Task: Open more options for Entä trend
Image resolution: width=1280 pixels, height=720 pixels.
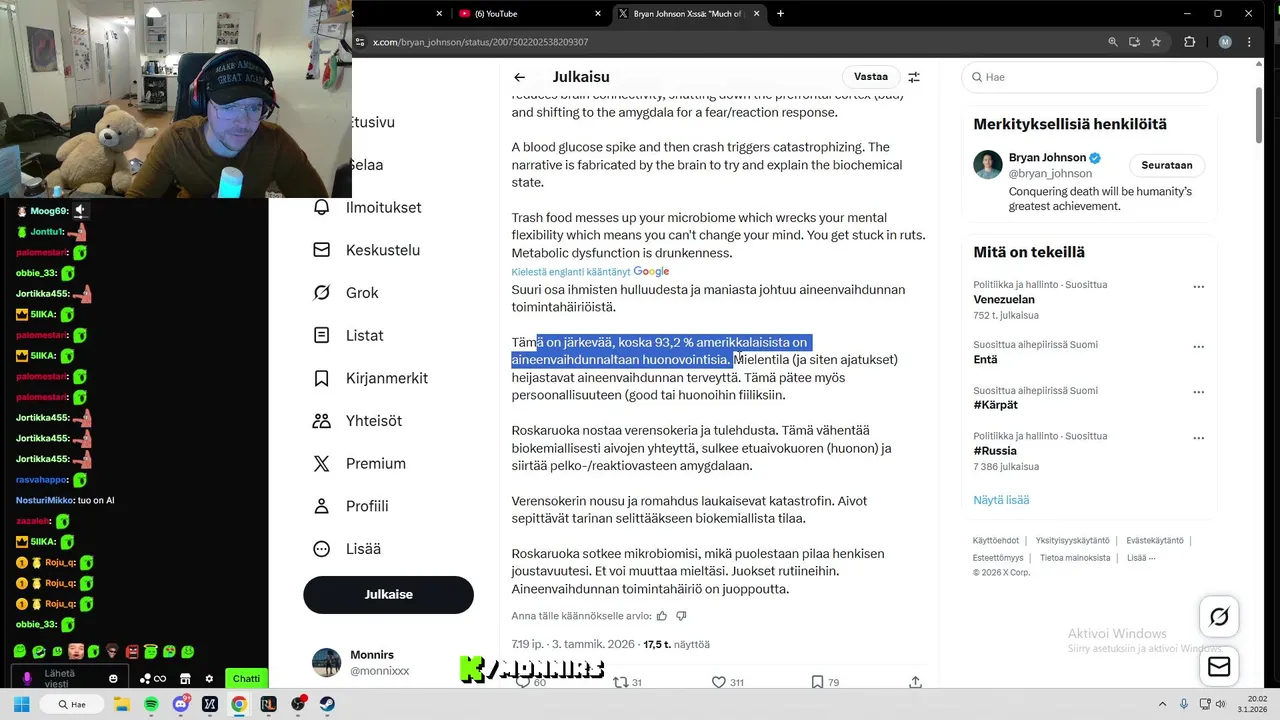Action: click(1198, 346)
